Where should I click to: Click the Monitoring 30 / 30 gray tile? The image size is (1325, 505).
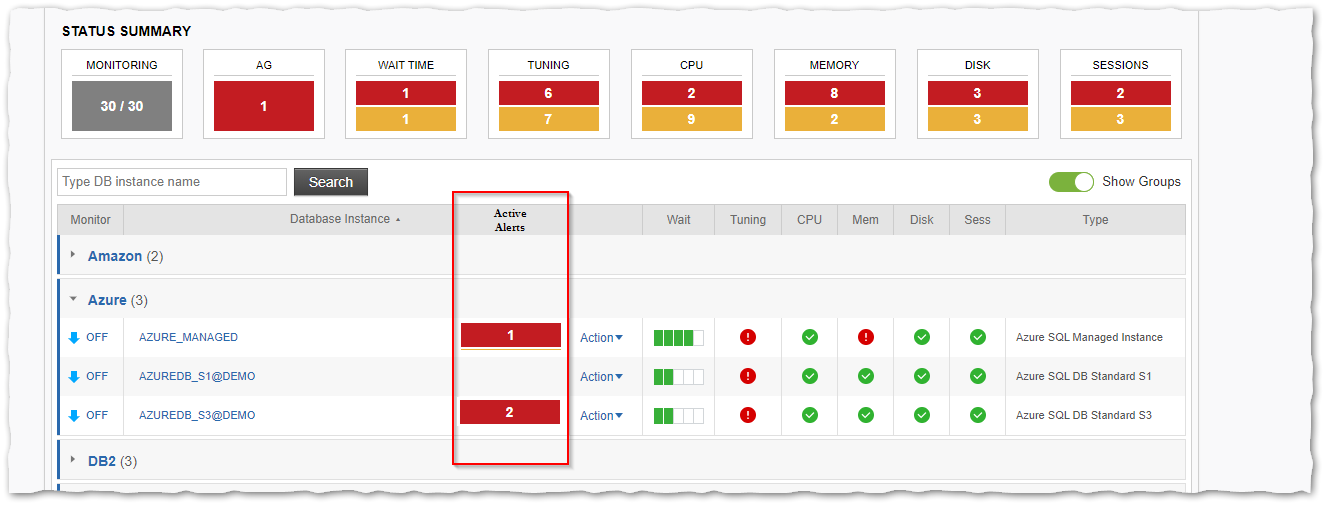click(x=121, y=106)
